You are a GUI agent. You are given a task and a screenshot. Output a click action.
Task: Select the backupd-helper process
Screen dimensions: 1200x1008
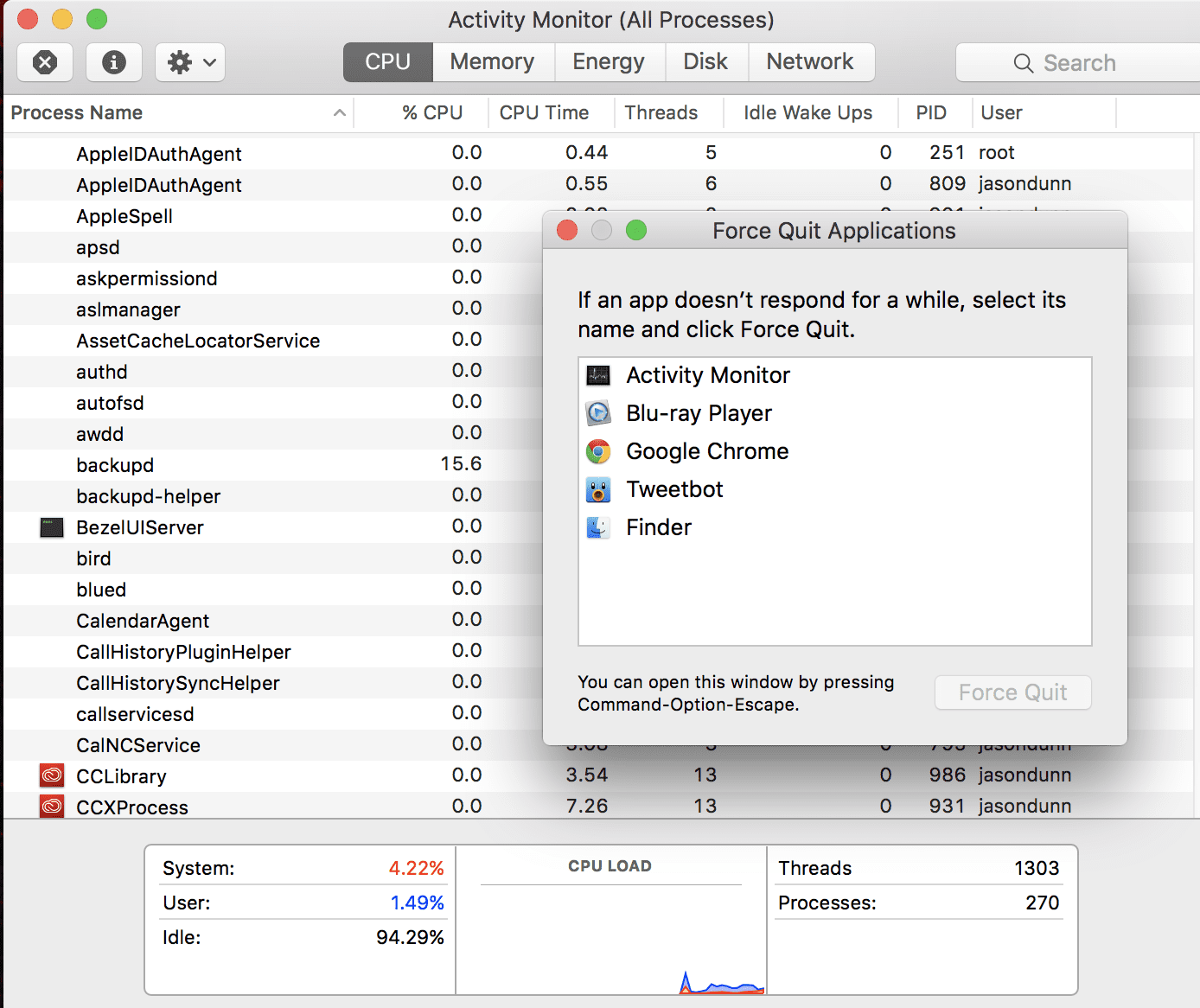click(x=148, y=496)
